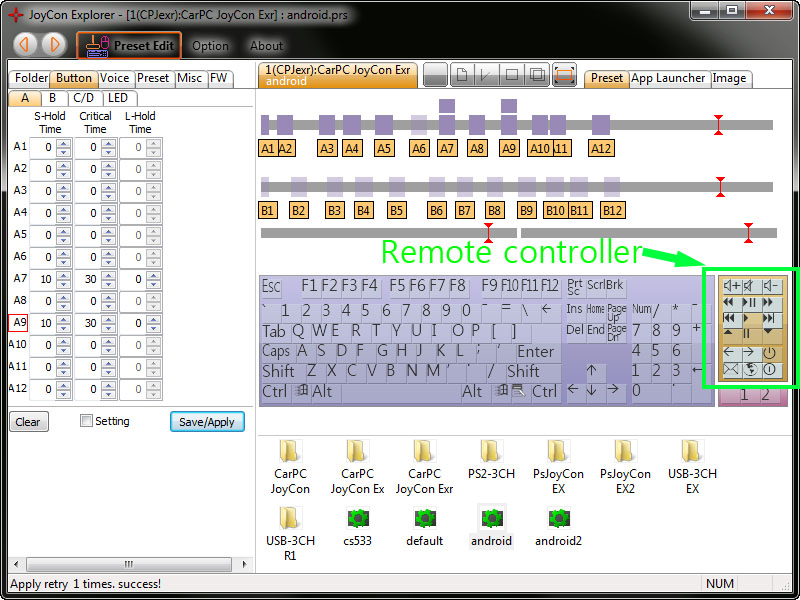800x600 pixels.
Task: Click the single square toolbar icon
Action: [511, 76]
